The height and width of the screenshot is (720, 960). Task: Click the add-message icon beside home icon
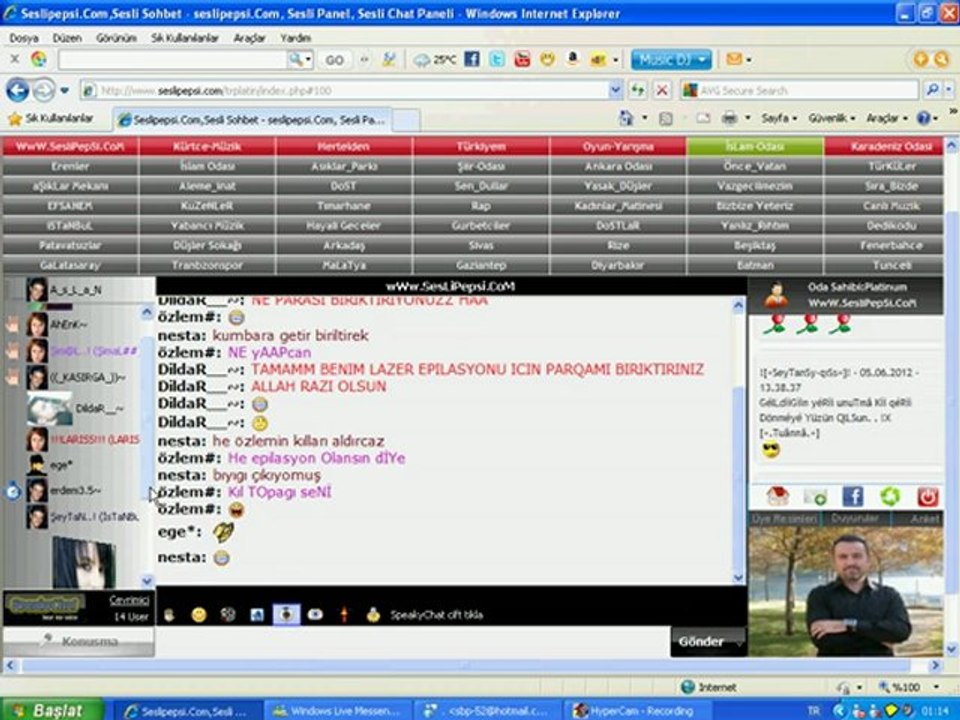pyautogui.click(x=815, y=497)
